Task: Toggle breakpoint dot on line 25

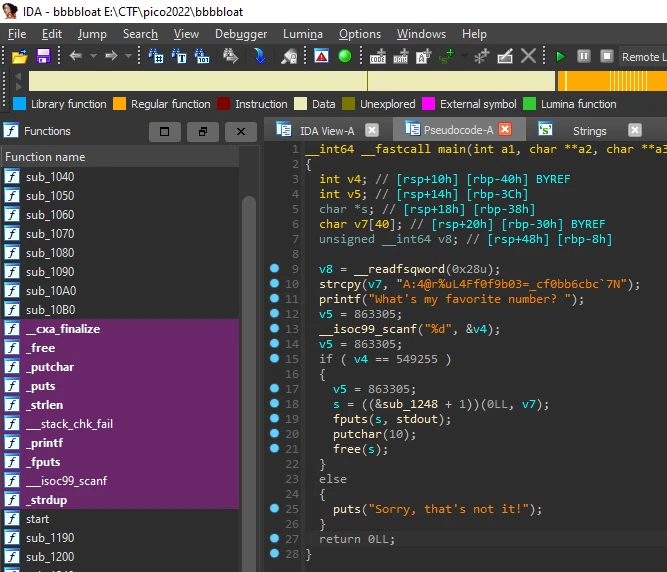Action: click(274, 508)
